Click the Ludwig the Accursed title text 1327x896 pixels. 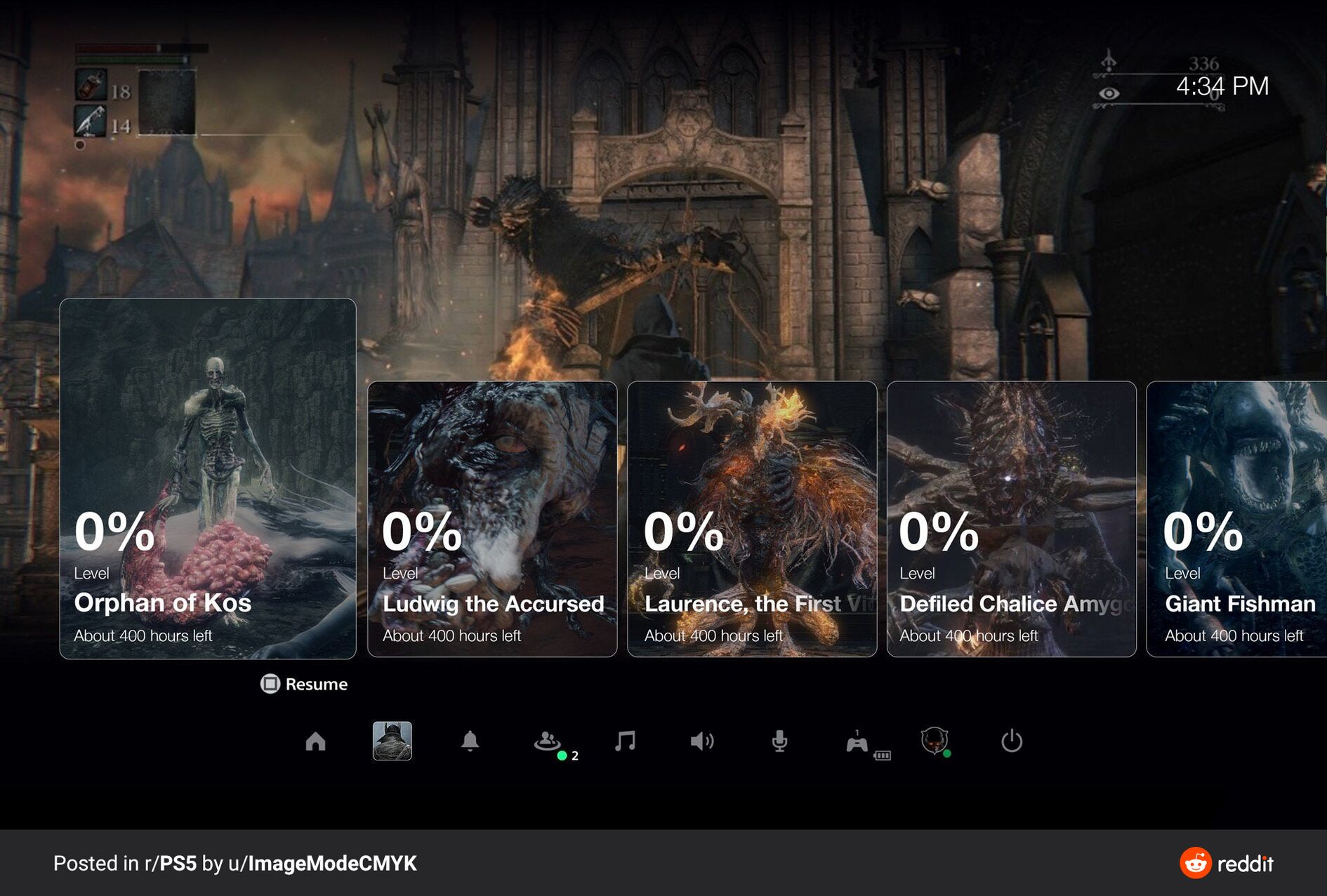tap(494, 604)
